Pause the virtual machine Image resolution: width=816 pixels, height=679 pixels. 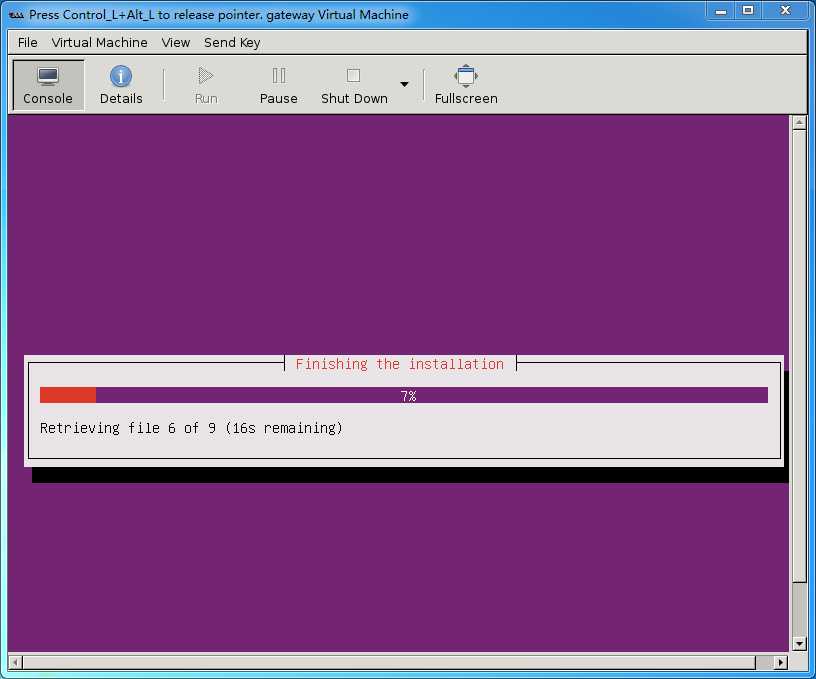click(278, 85)
